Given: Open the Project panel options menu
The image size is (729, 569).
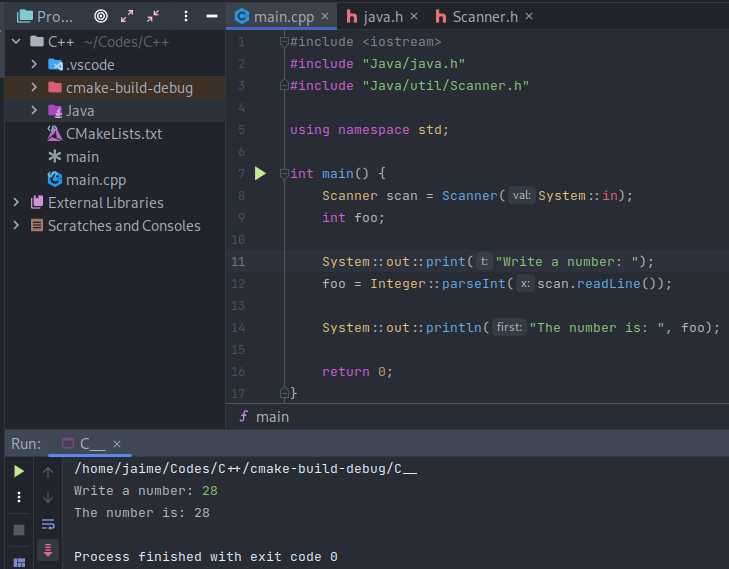Looking at the screenshot, I should point(186,17).
